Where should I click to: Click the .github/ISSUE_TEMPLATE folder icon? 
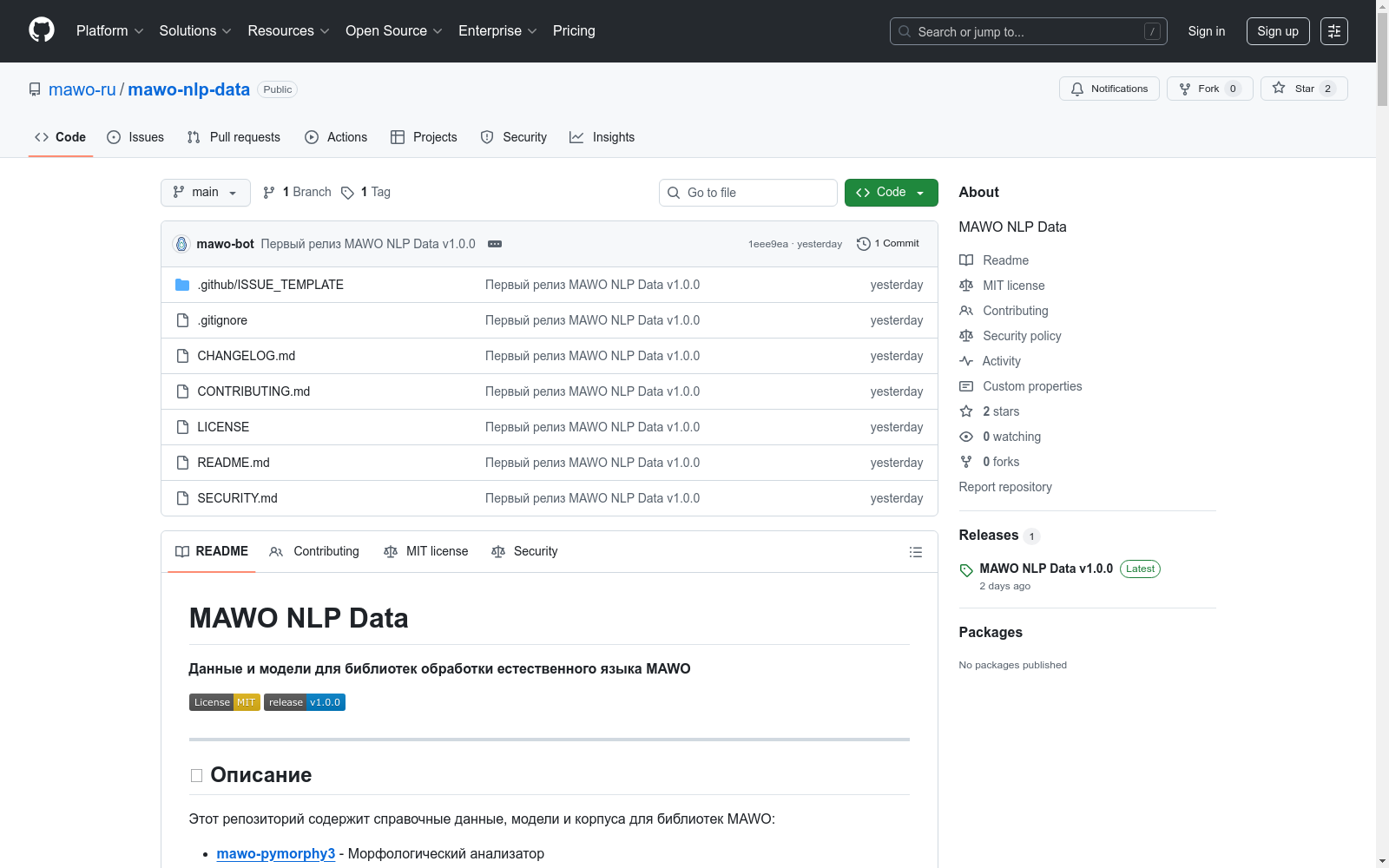[182, 285]
